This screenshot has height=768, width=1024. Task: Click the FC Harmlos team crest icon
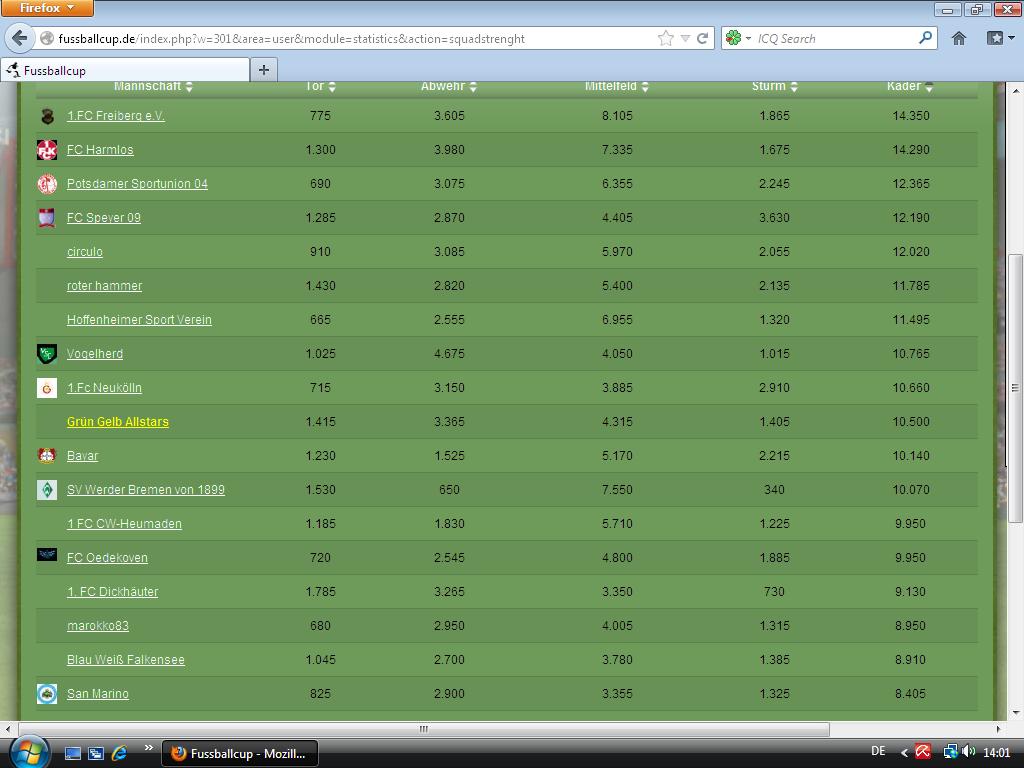[x=47, y=150]
